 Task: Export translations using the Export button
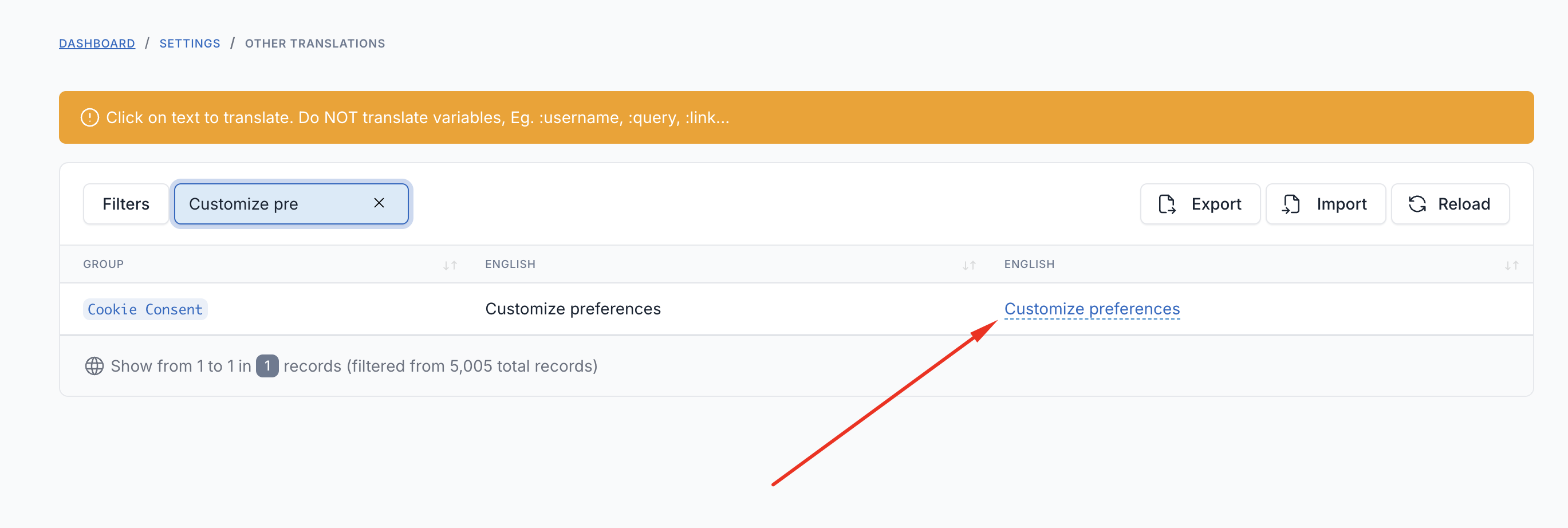point(1200,204)
